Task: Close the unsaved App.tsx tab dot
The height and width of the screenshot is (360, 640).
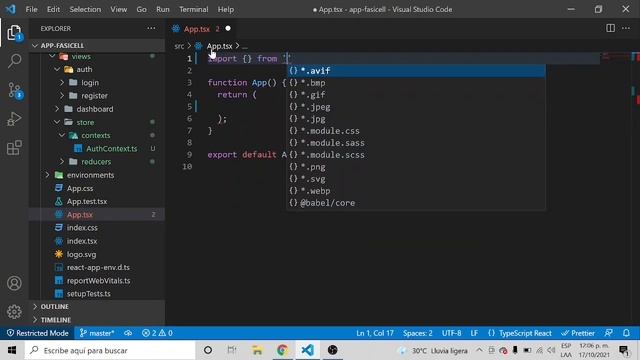Action: tap(228, 28)
